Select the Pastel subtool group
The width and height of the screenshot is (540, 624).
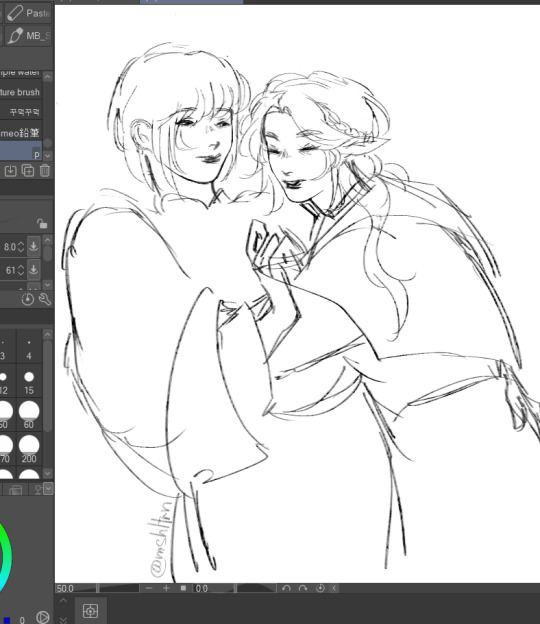coord(28,13)
